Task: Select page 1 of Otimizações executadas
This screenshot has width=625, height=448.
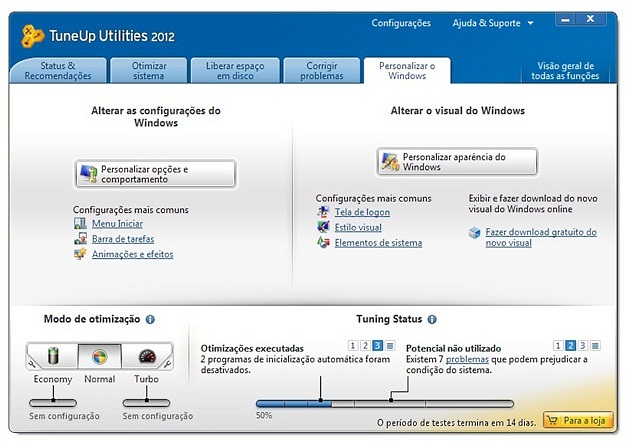Action: (x=353, y=345)
